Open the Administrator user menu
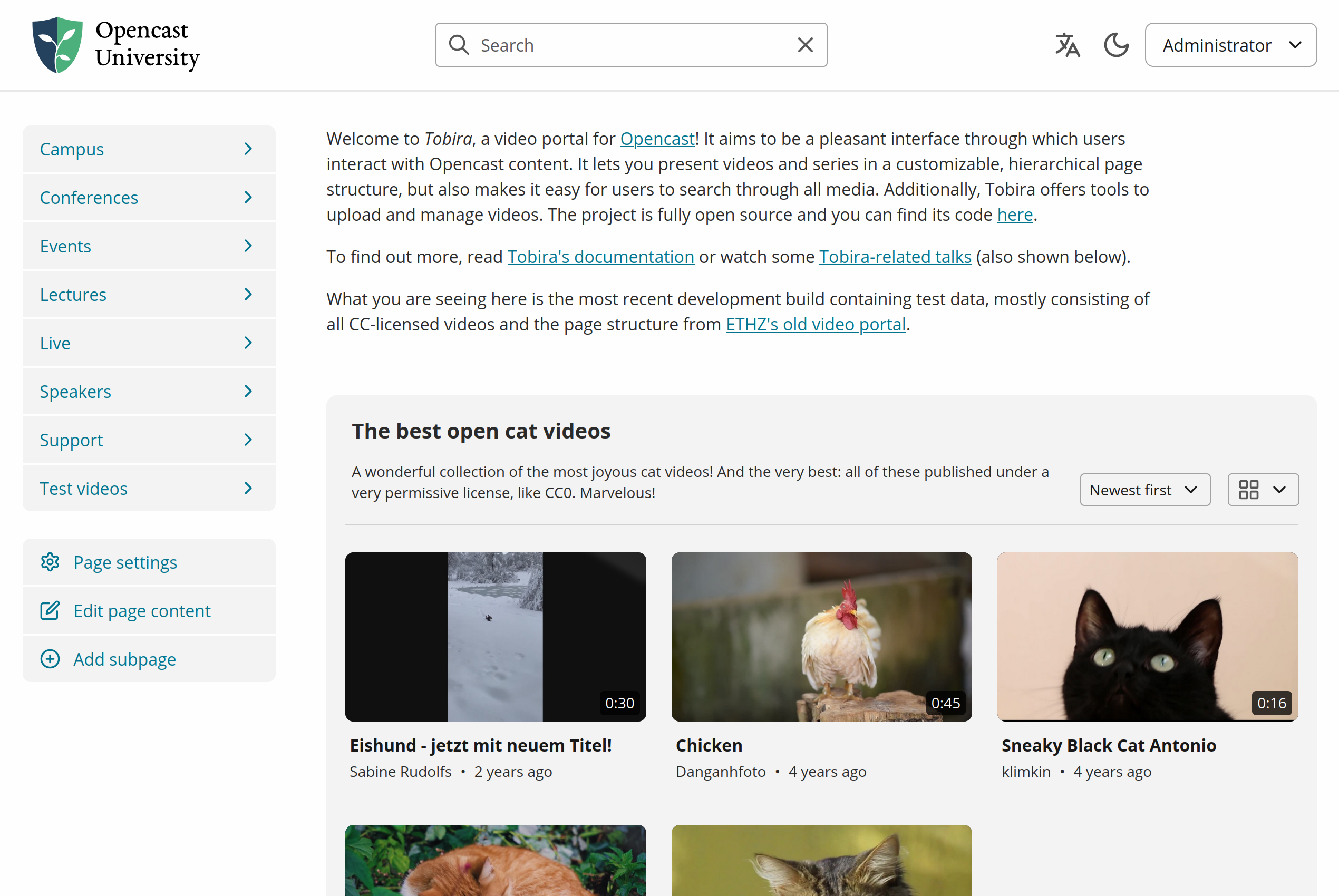The width and height of the screenshot is (1339, 896). click(x=1230, y=45)
